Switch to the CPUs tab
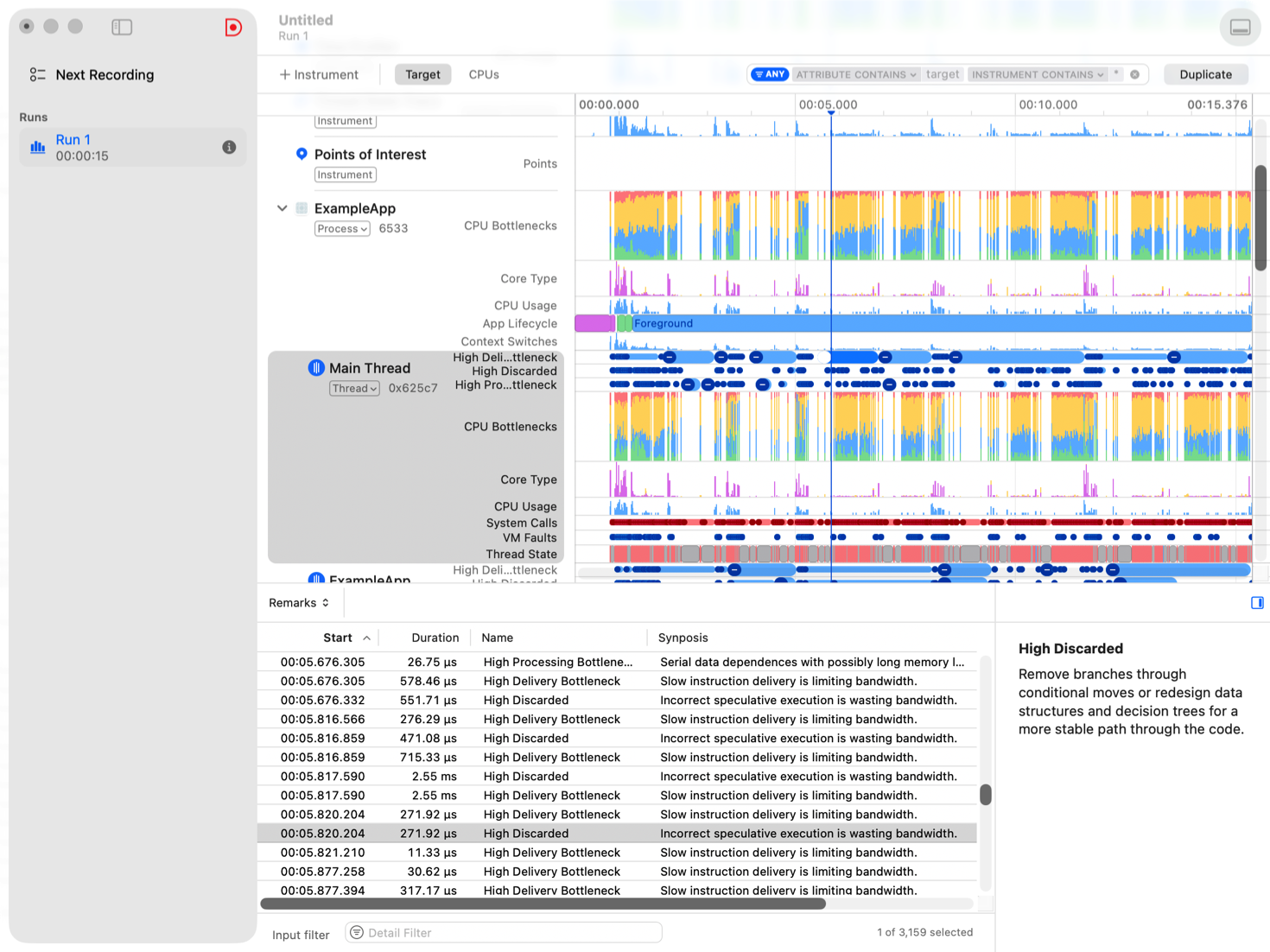 point(483,74)
